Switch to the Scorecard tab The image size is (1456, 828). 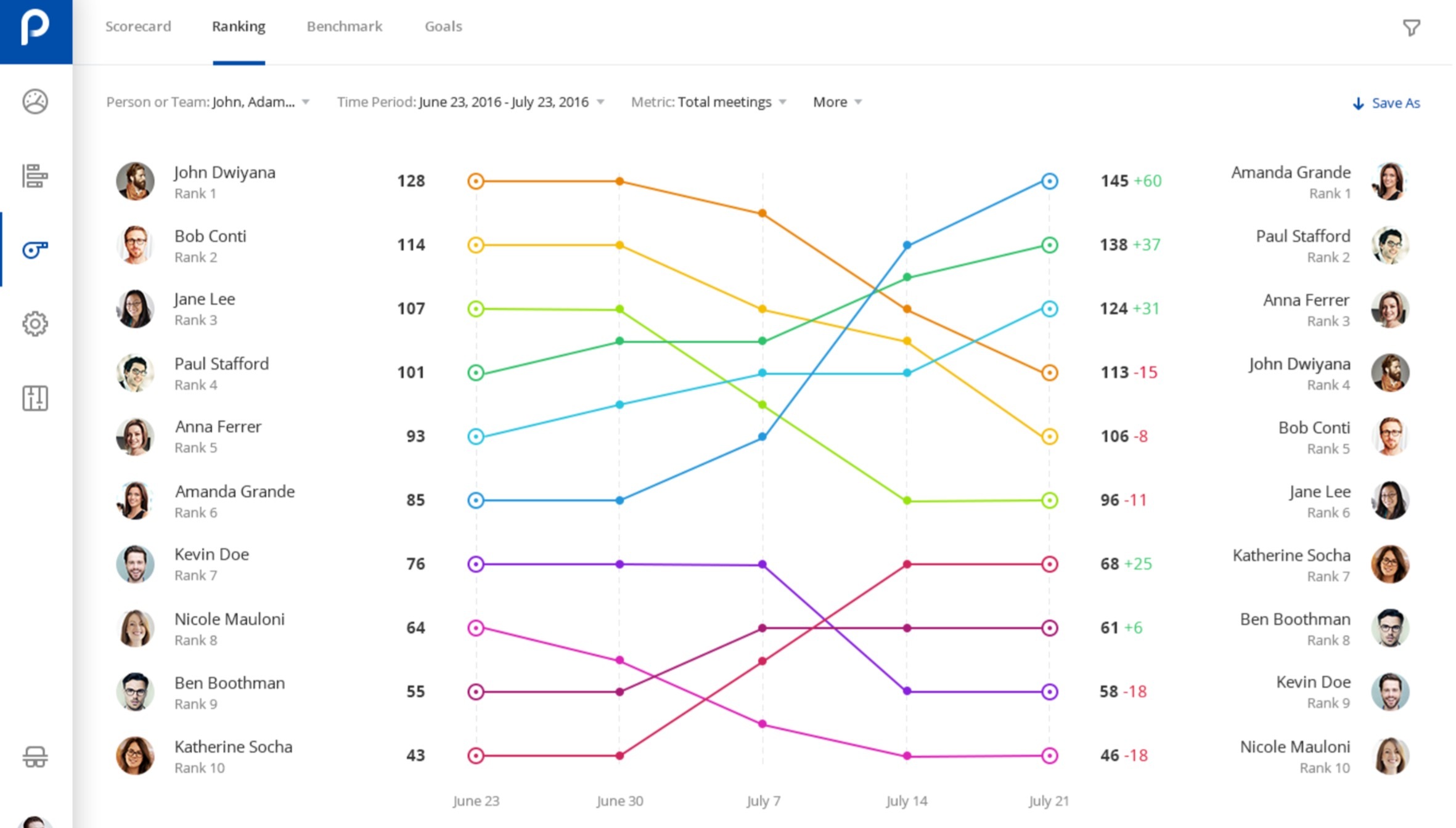click(138, 26)
